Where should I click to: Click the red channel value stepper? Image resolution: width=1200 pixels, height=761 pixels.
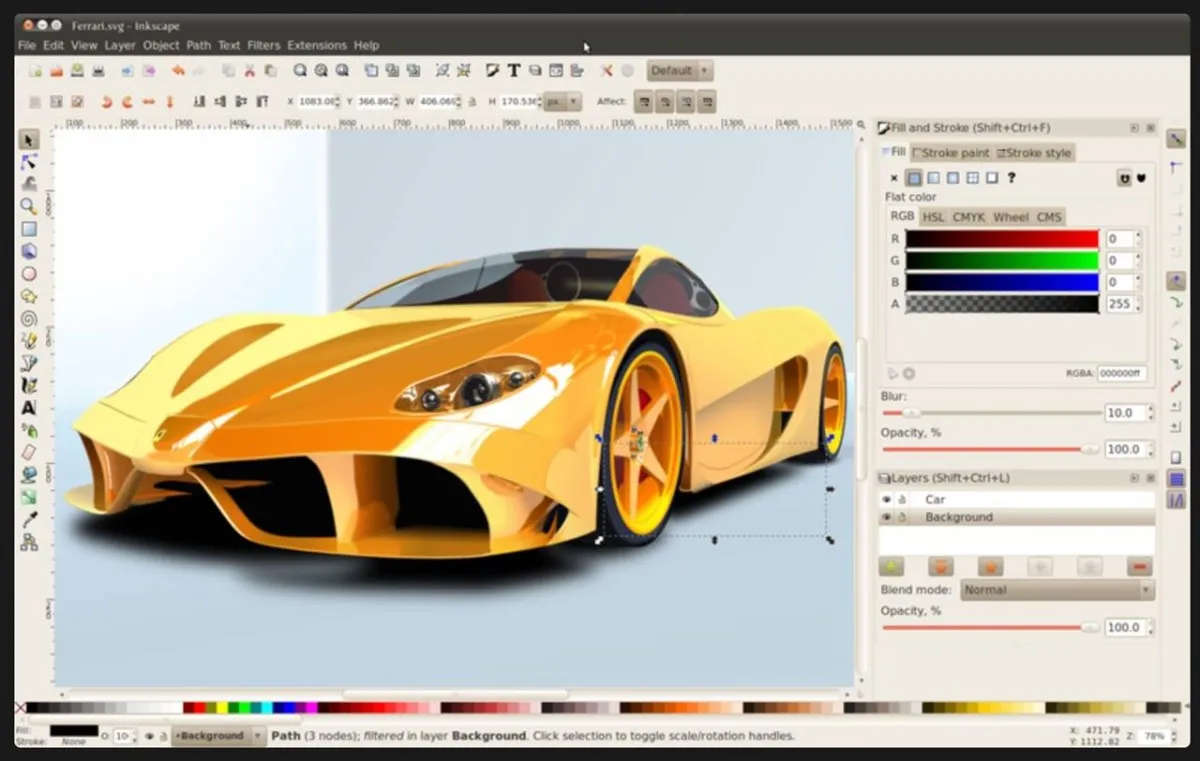click(x=1139, y=239)
